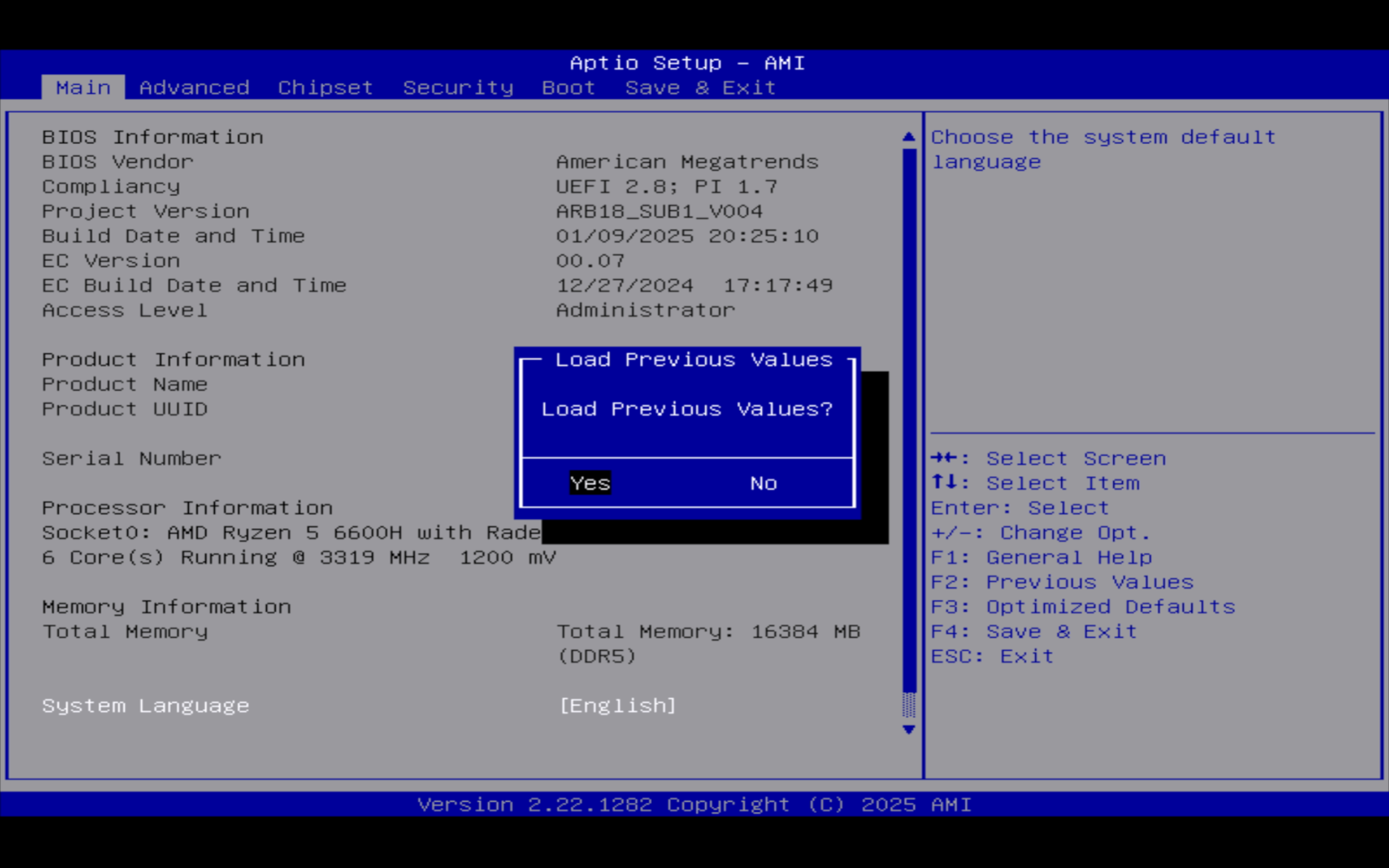Select the Main tab
This screenshot has width=1389, height=868.
tap(83, 88)
